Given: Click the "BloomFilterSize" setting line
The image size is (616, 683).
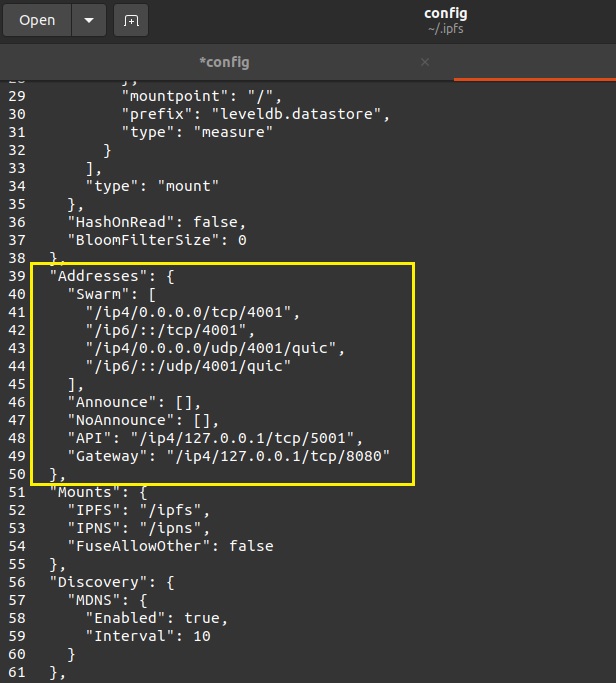Looking at the screenshot, I should click(155, 240).
